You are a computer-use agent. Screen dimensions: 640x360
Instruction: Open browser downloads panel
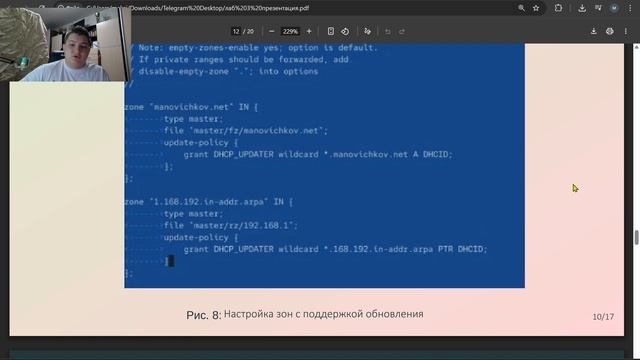(x=582, y=8)
